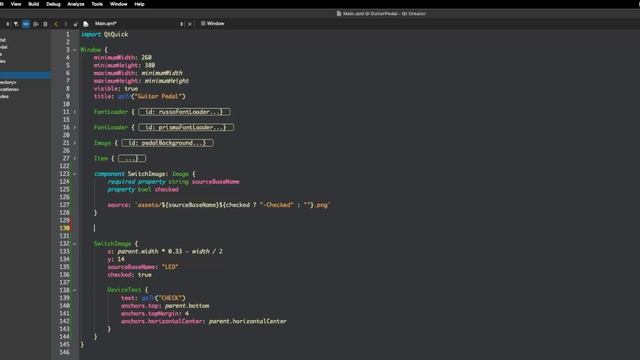Click 'maximumWidth: minimumWidth' on line 6

(x=138, y=73)
